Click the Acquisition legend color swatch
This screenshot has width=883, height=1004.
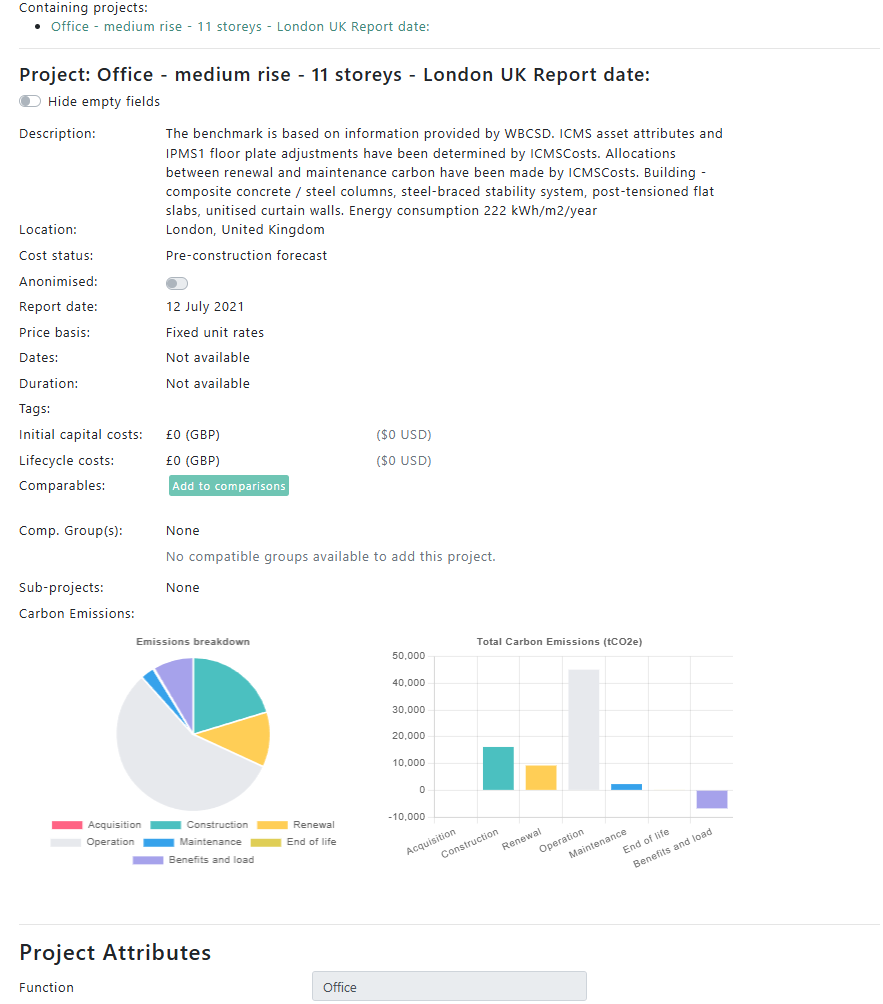pyautogui.click(x=67, y=825)
